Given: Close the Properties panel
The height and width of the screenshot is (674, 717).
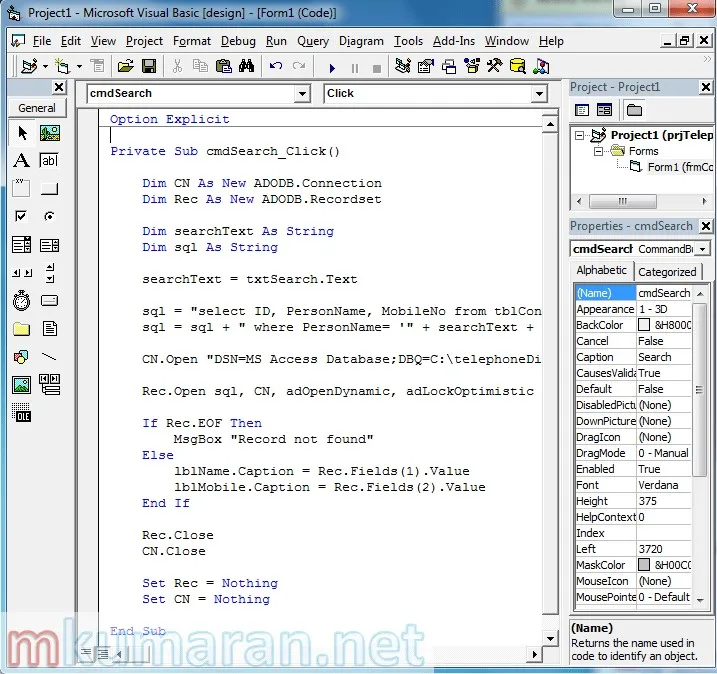Looking at the screenshot, I should pos(706,226).
